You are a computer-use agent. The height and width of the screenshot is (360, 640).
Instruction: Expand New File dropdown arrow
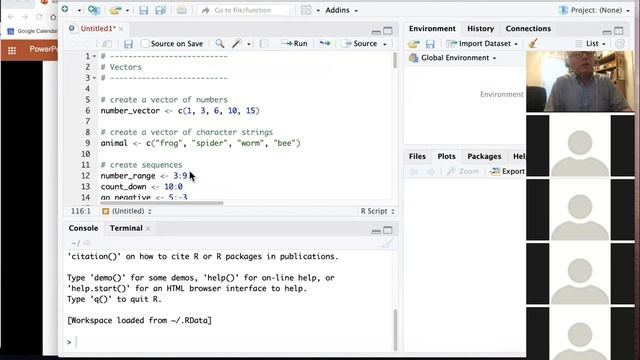pyautogui.click(x=79, y=10)
